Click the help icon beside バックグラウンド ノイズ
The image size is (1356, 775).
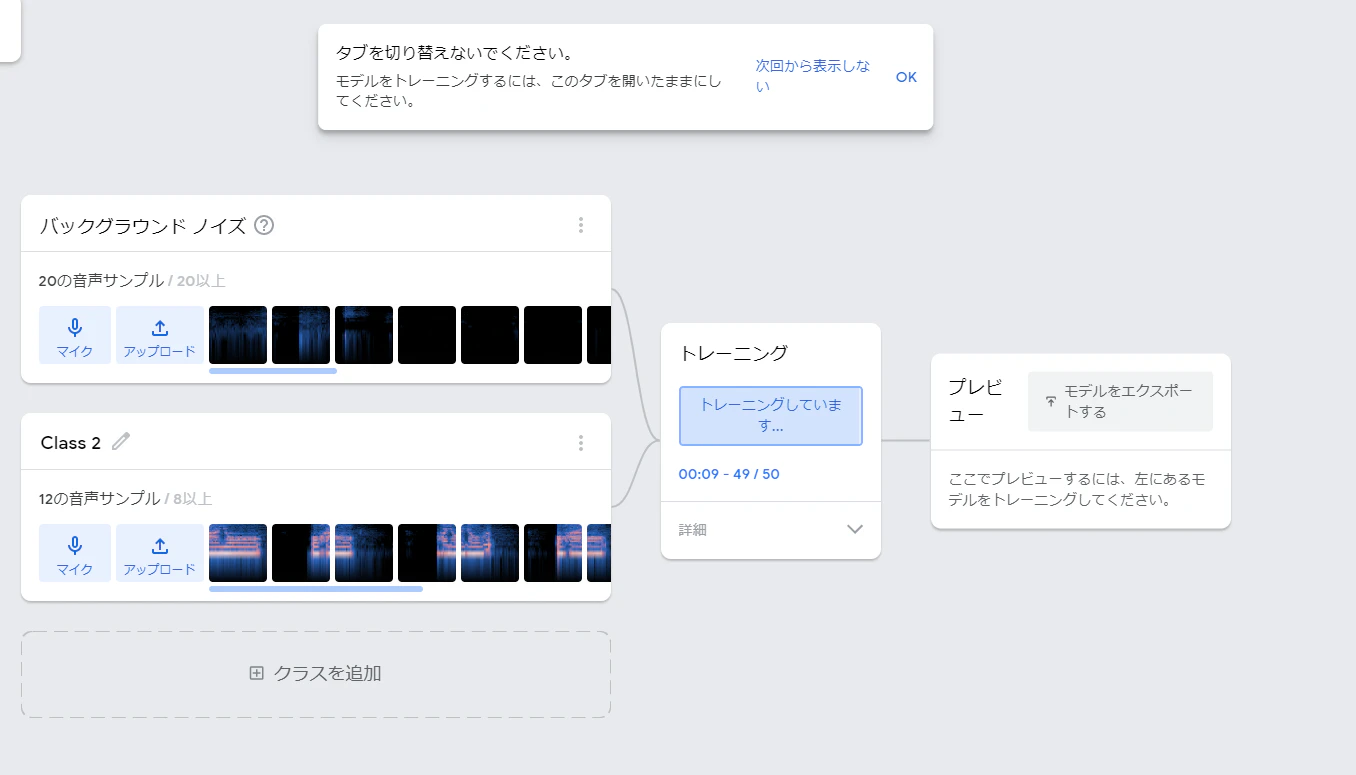click(x=264, y=225)
